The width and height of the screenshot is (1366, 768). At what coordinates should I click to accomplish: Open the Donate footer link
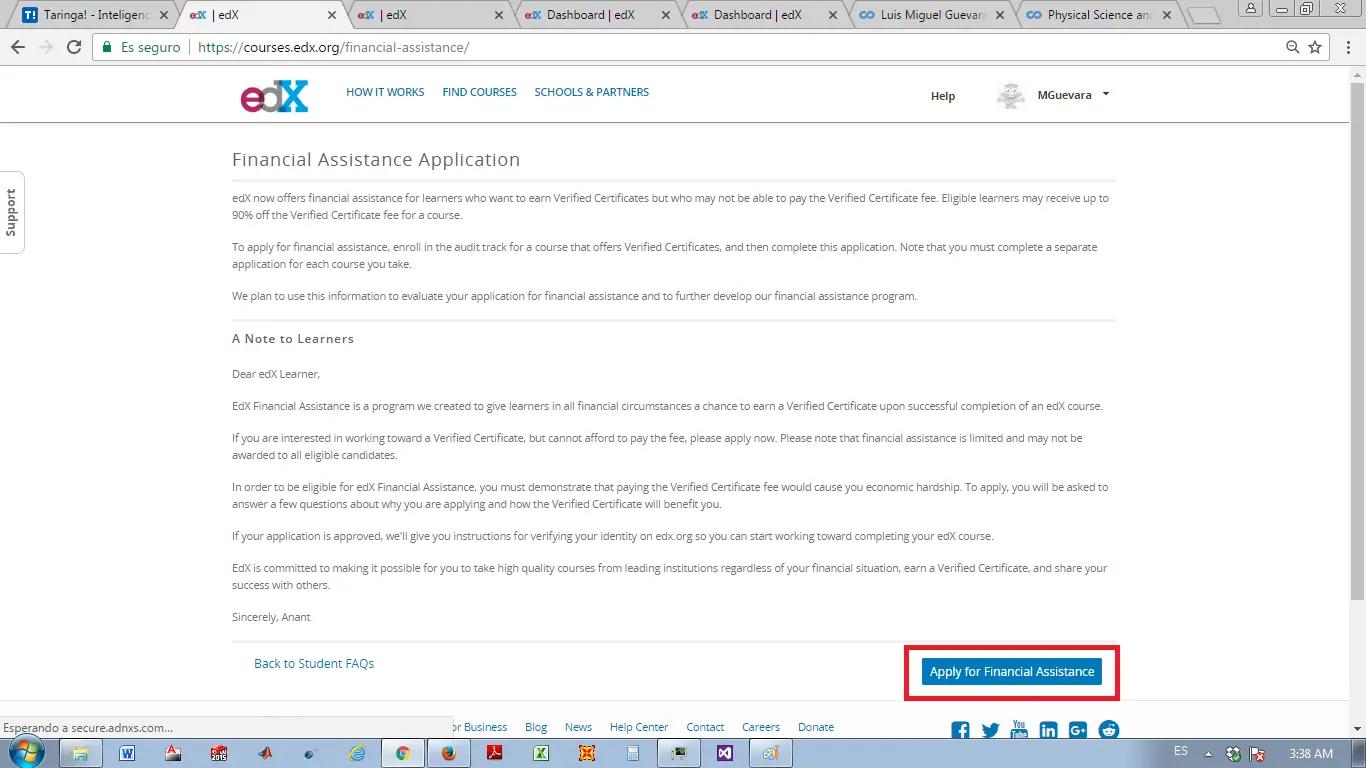coord(816,727)
